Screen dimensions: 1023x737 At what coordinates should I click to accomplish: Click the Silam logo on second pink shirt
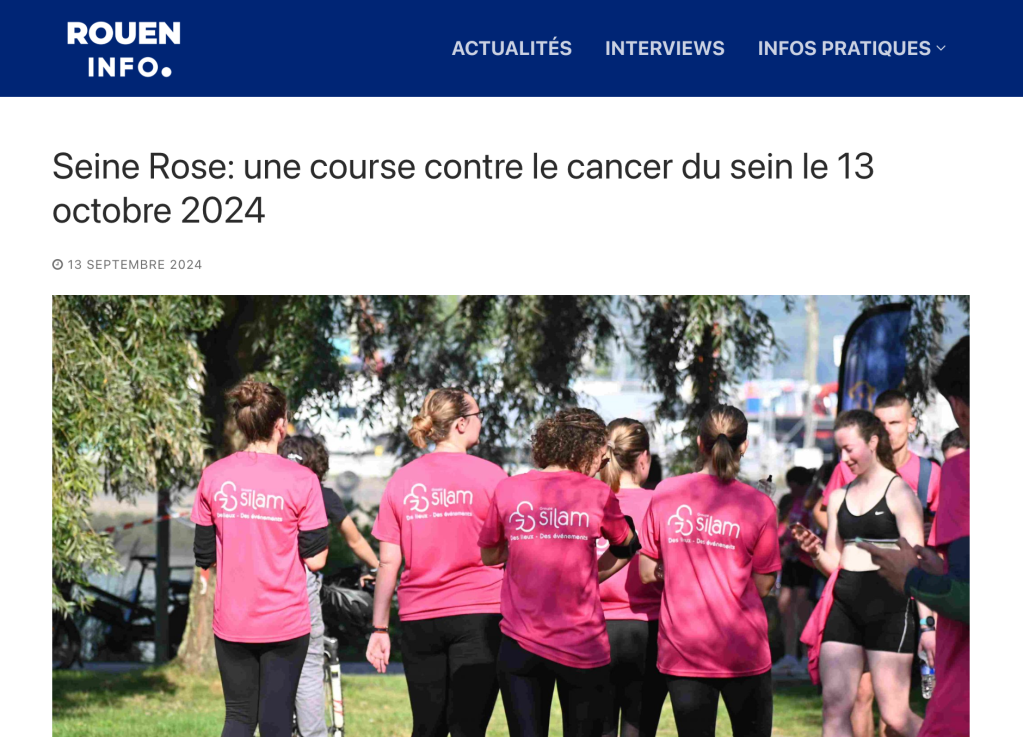(x=438, y=500)
